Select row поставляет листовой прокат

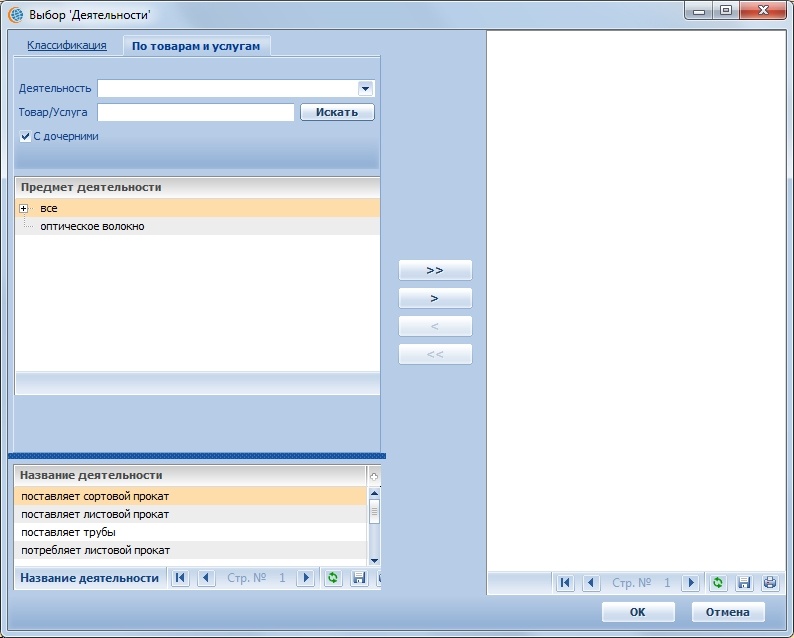[x=190, y=514]
